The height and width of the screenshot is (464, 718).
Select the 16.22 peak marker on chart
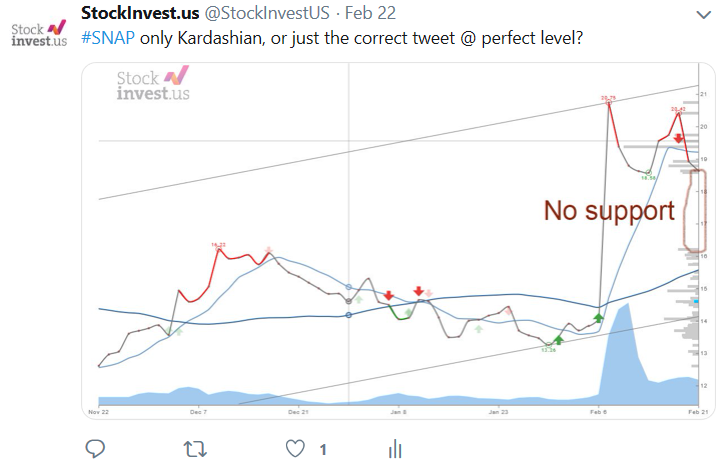[x=218, y=249]
